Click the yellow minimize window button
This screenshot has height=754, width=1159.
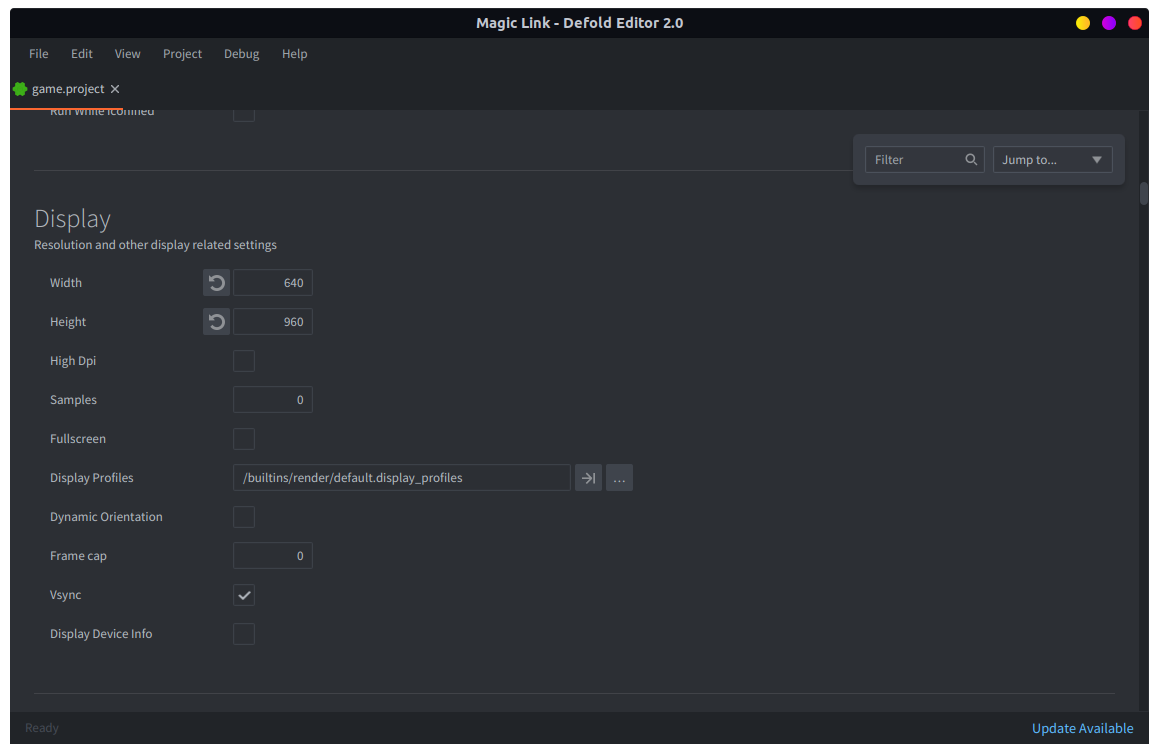1082,23
